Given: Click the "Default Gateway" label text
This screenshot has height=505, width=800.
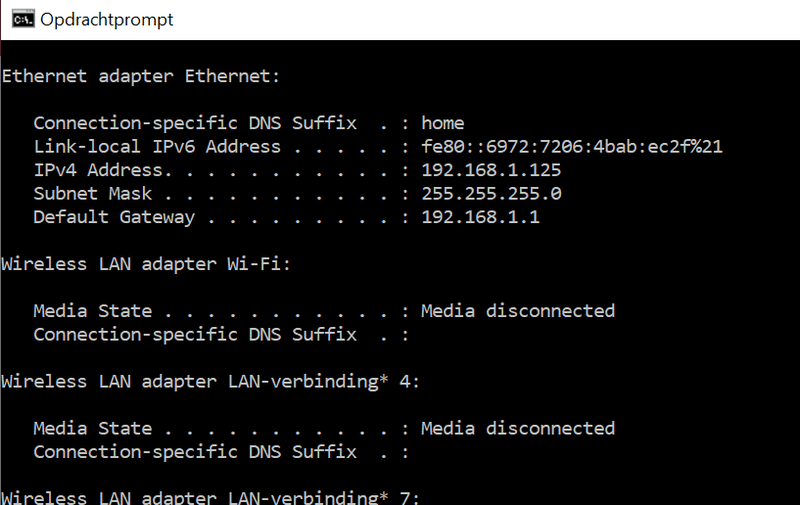Looking at the screenshot, I should tap(114, 217).
